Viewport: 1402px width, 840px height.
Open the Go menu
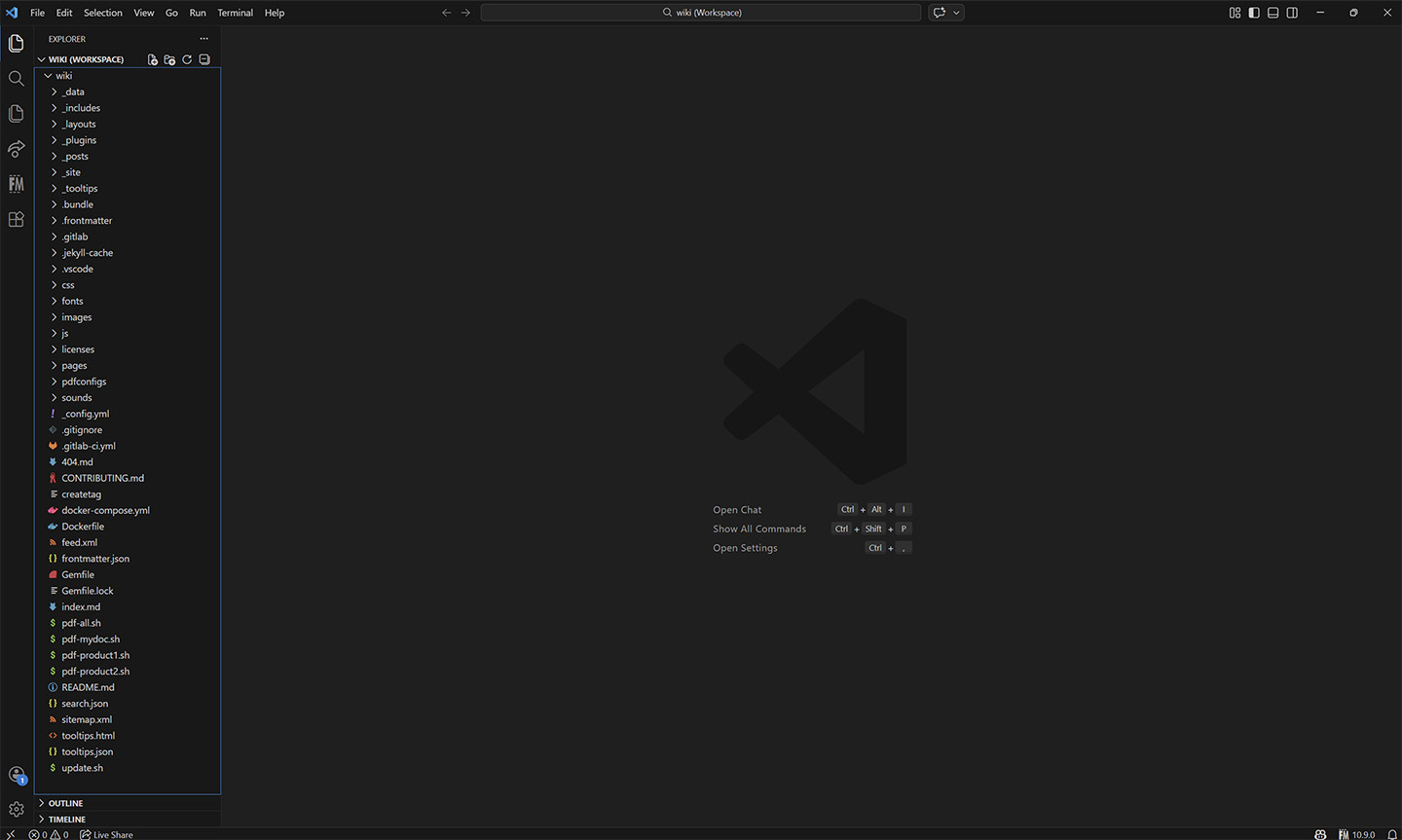click(171, 13)
